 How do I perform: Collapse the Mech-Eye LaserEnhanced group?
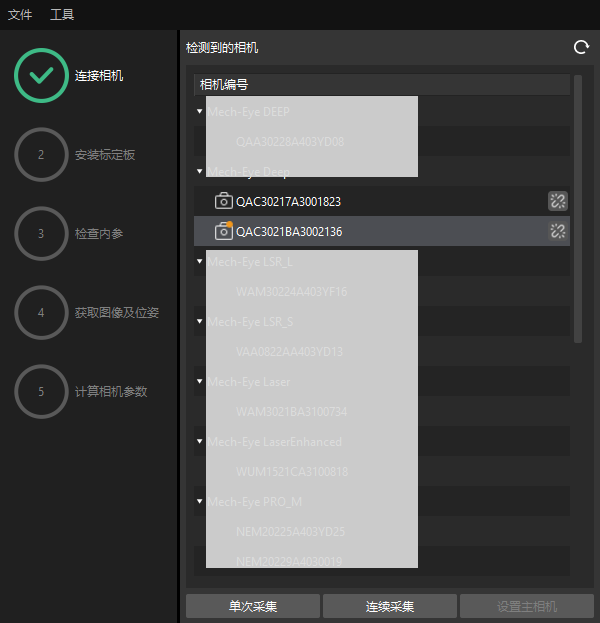199,441
